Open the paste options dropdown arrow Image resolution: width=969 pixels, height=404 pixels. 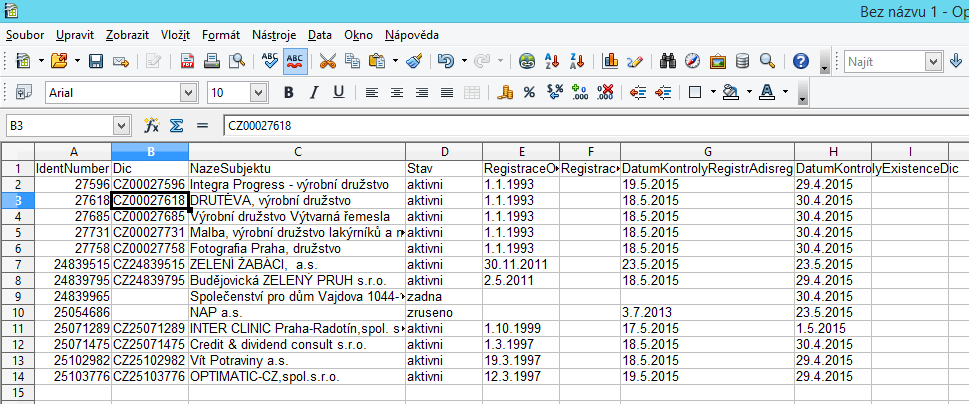coord(395,61)
